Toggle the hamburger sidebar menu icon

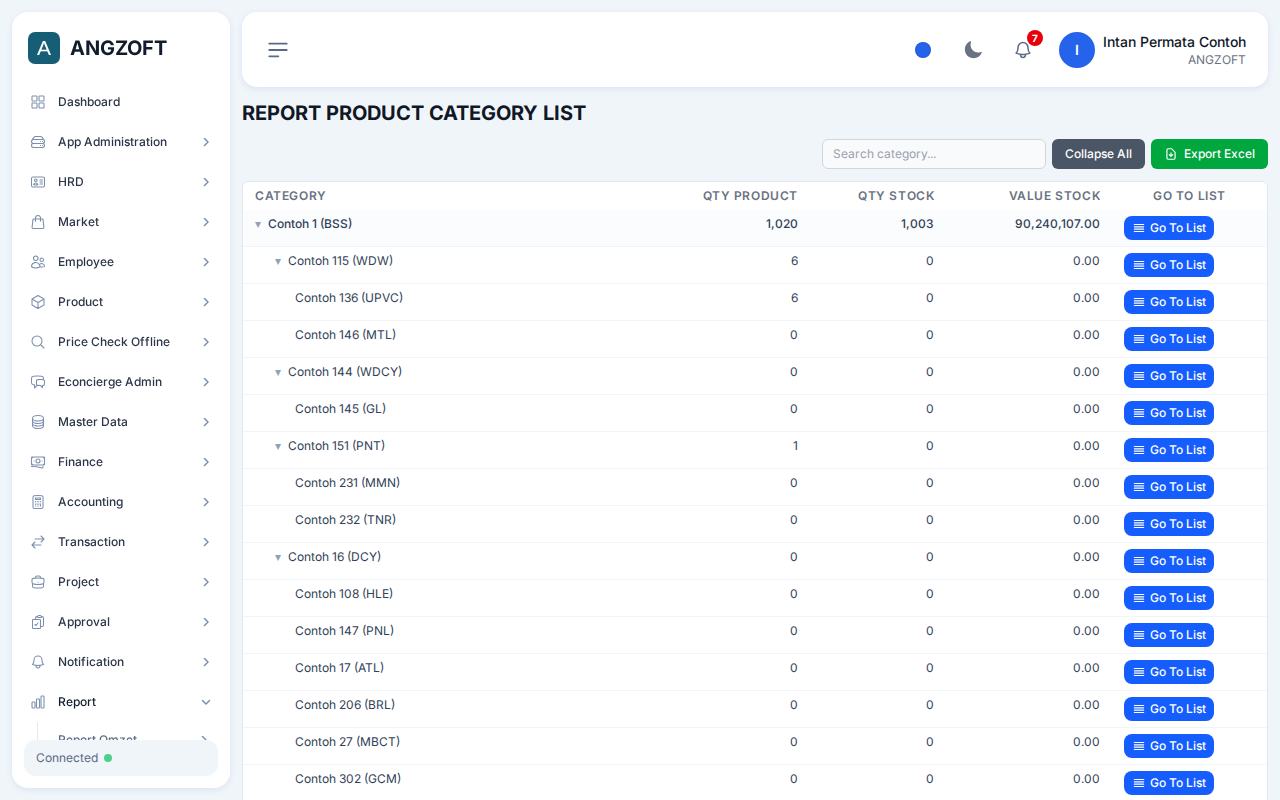click(x=278, y=50)
